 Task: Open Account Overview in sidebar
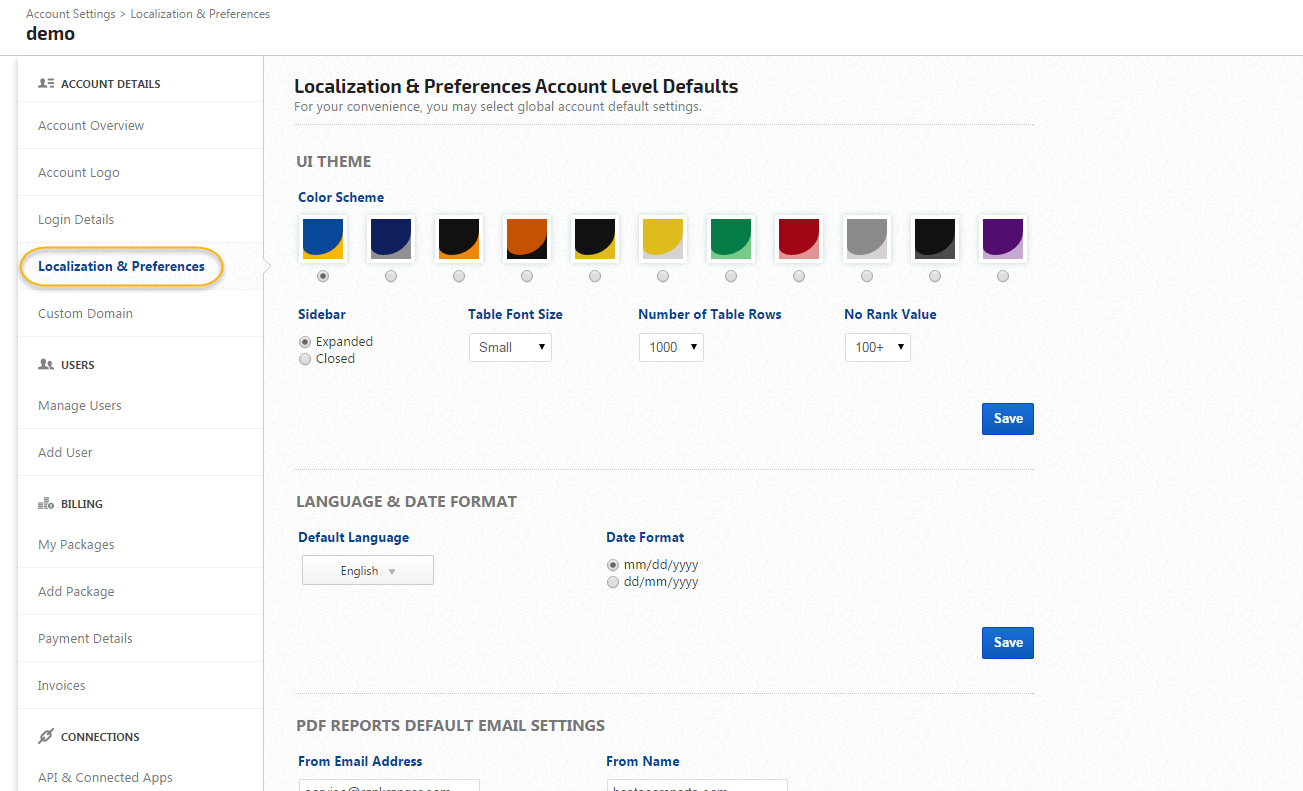[x=91, y=126]
